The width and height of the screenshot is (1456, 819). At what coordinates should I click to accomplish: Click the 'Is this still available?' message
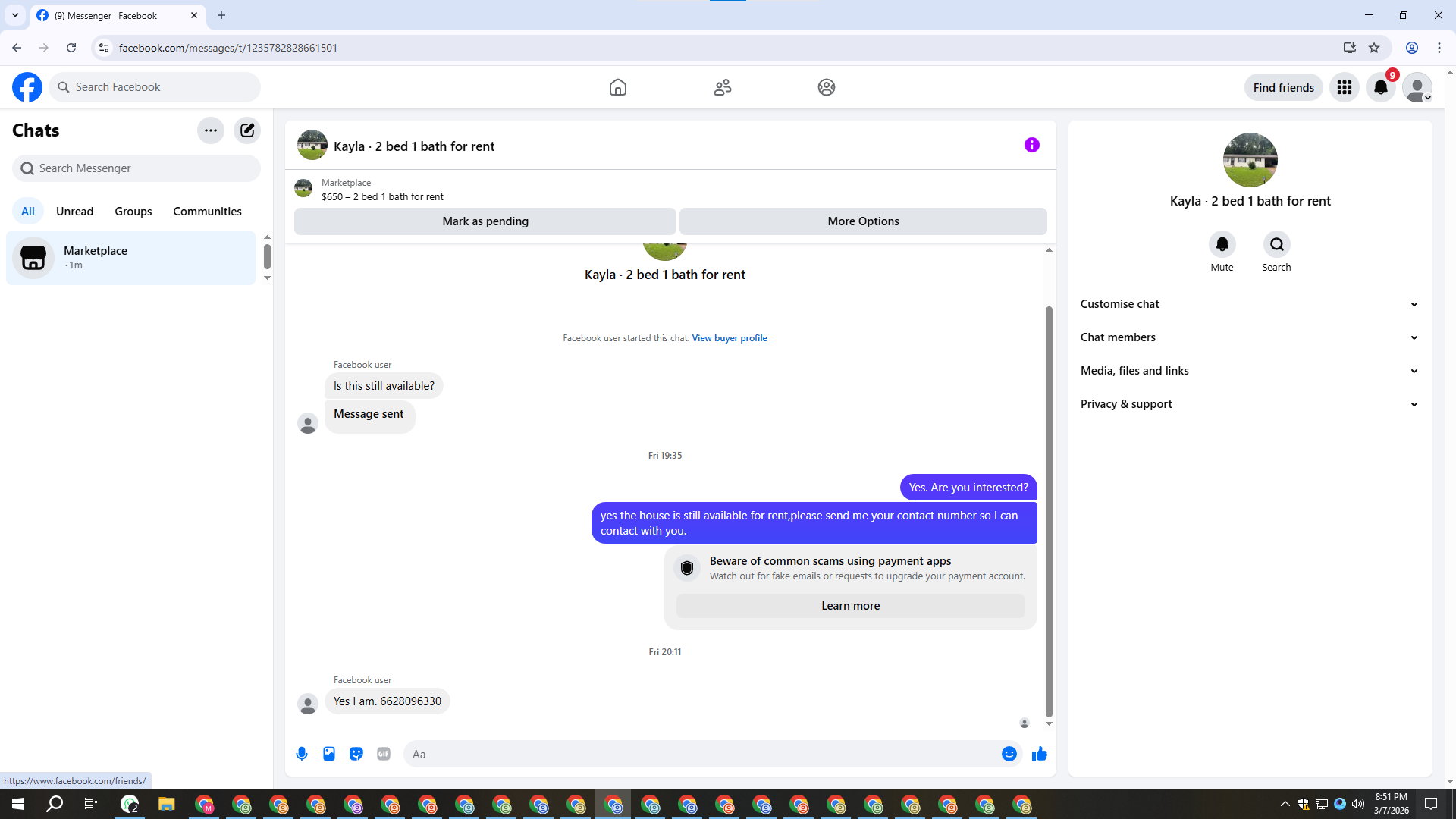[x=384, y=386]
